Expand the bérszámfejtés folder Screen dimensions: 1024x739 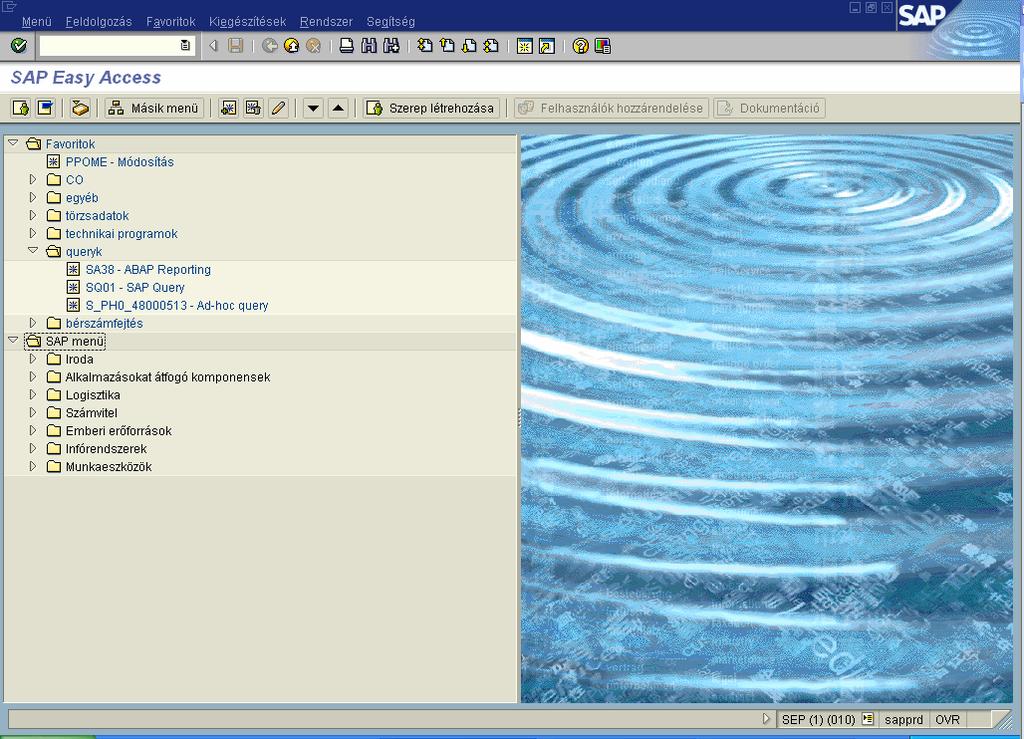coord(33,322)
